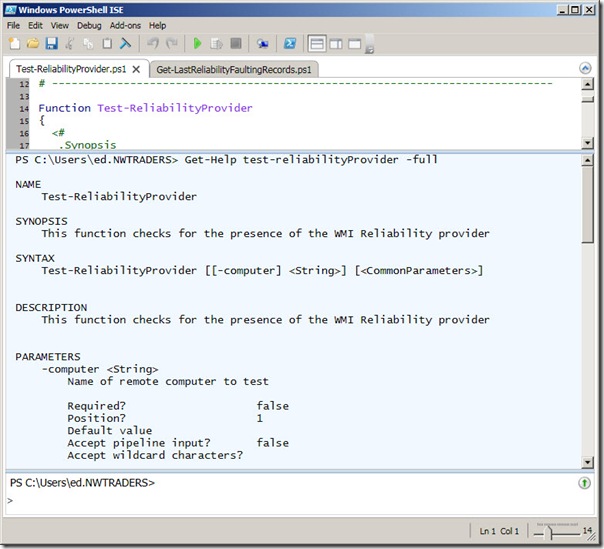Open the Edit menu
The height and width of the screenshot is (549, 604).
(35, 25)
